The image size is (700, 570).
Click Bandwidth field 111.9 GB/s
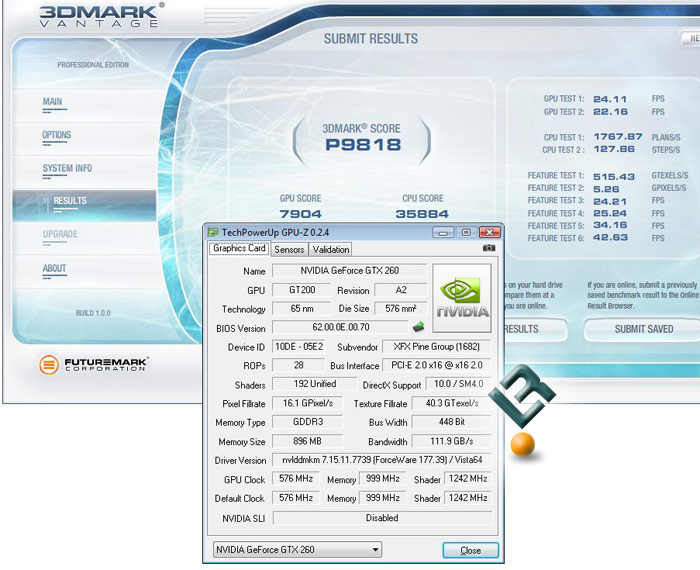451,441
